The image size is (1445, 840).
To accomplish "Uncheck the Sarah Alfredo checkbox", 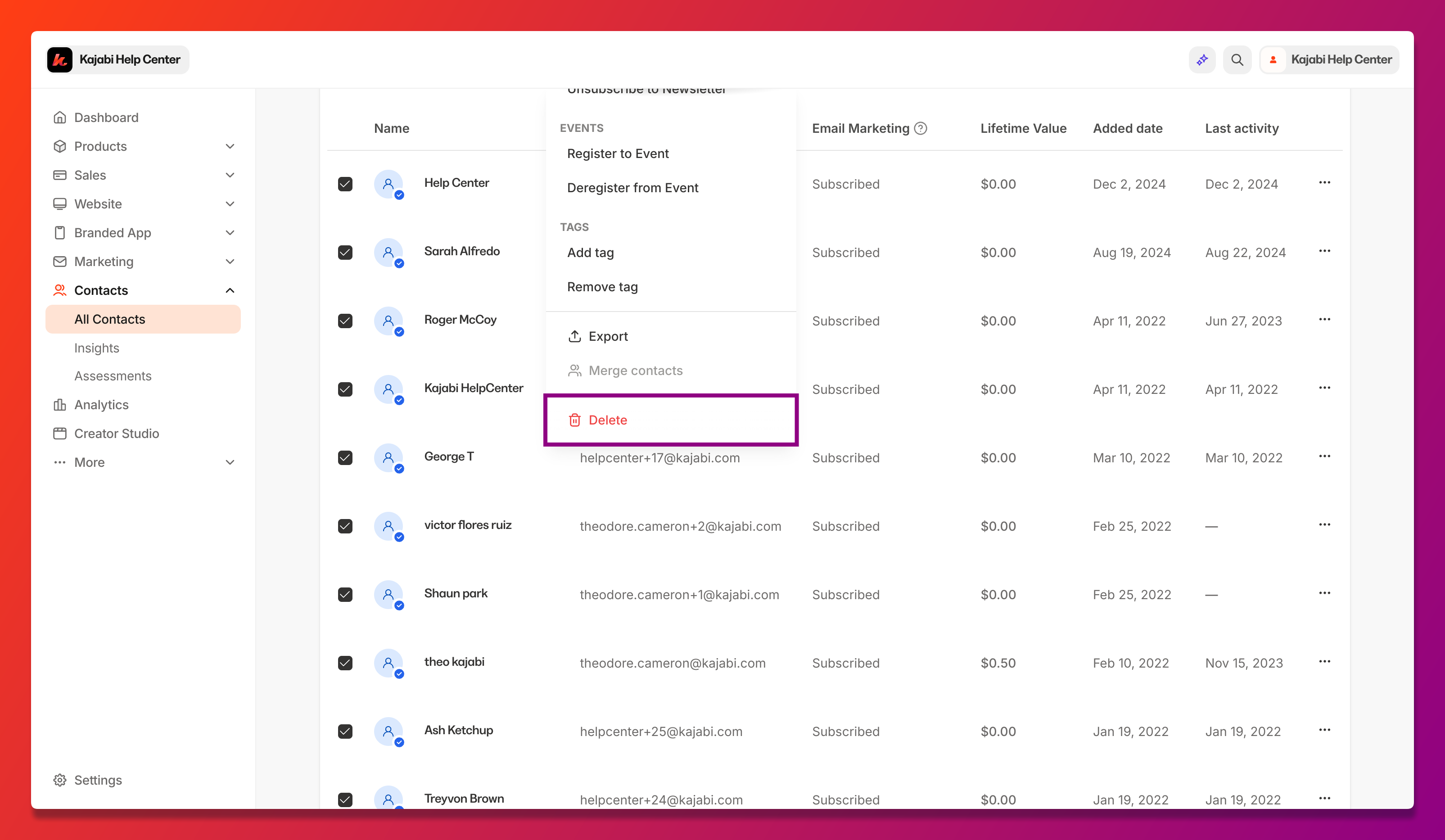I will point(345,252).
